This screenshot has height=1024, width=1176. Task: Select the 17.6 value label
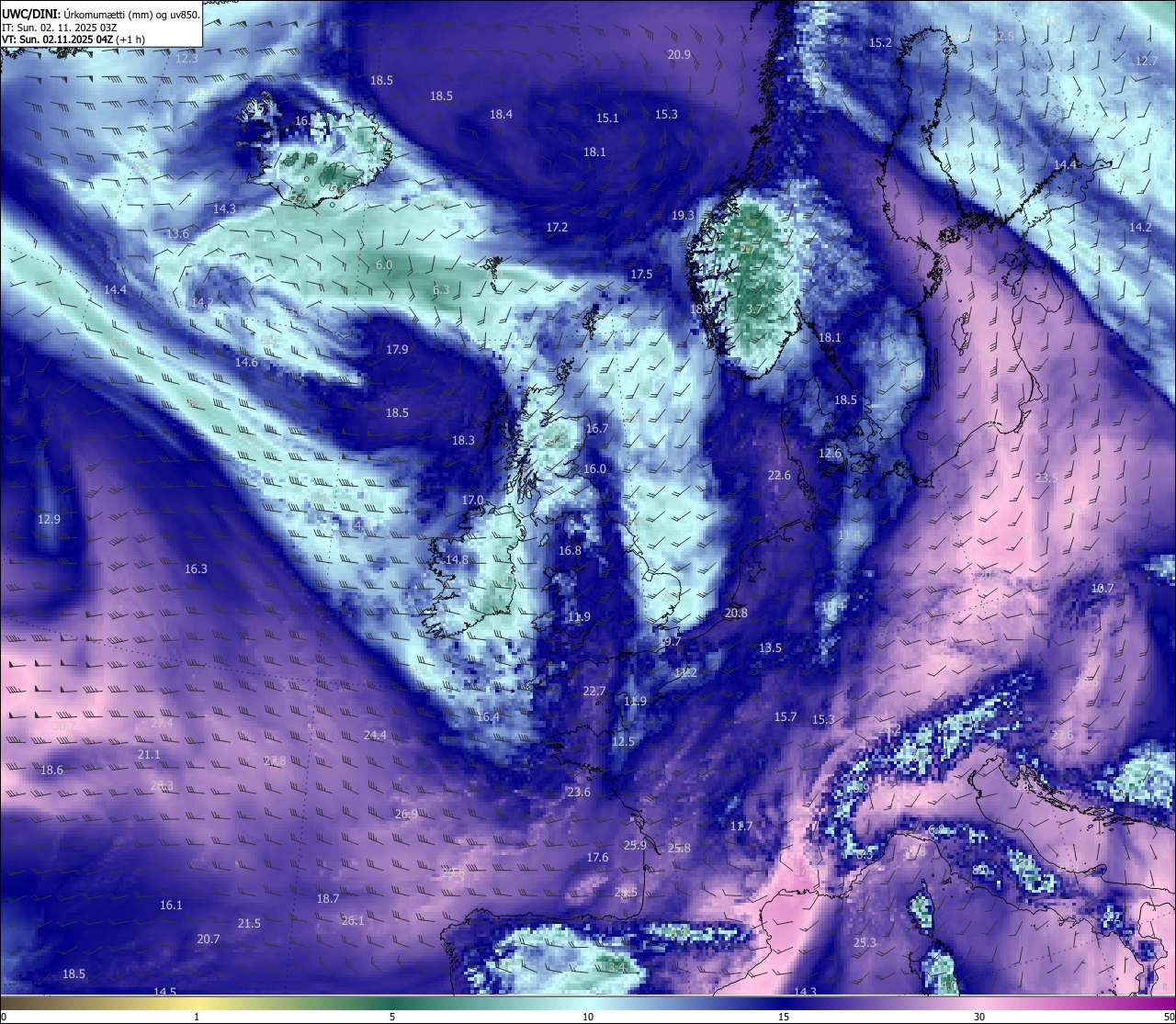pos(597,858)
